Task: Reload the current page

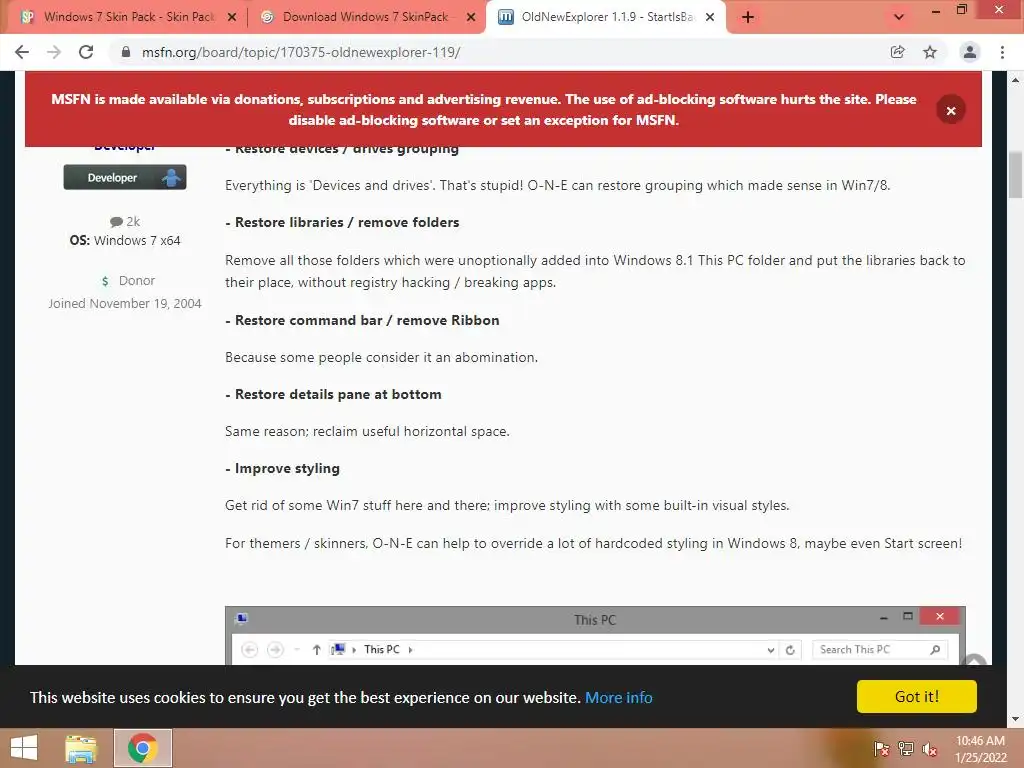Action: (86, 52)
